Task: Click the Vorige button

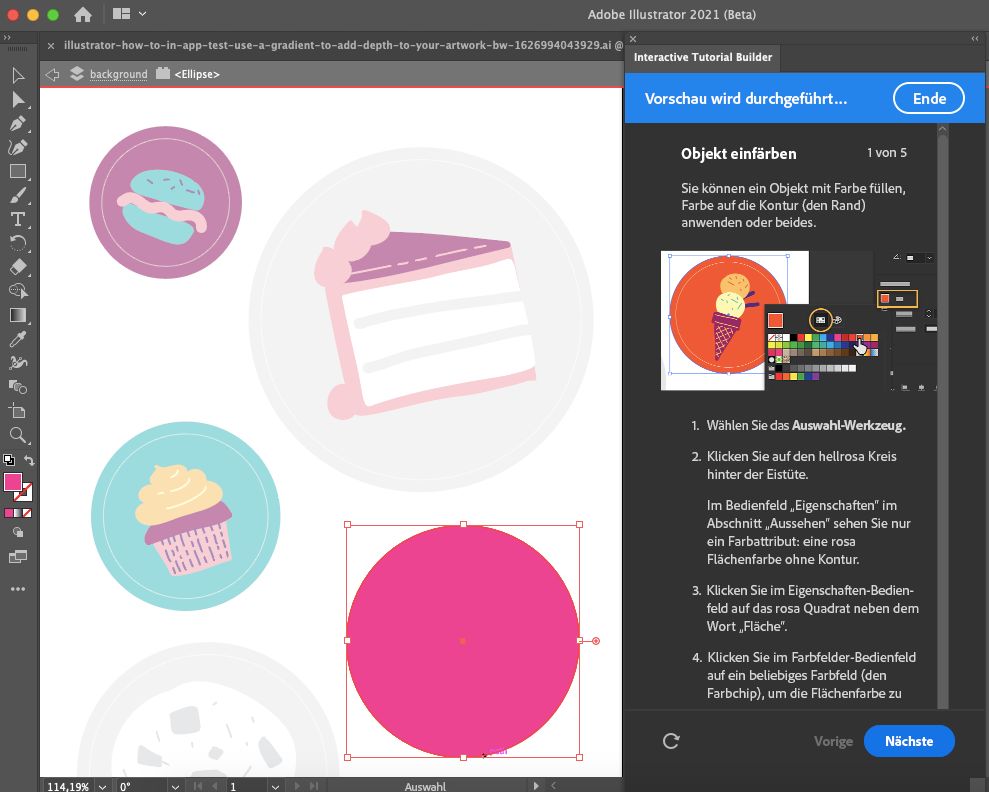Action: coord(833,742)
